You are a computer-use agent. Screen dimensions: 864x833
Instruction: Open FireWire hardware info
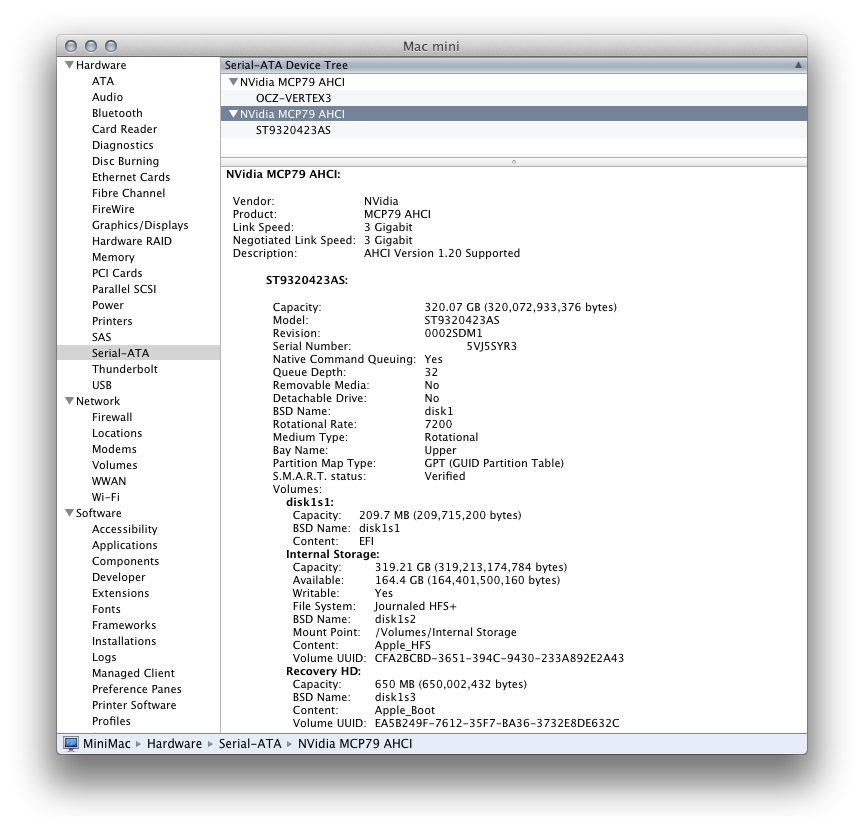[114, 209]
